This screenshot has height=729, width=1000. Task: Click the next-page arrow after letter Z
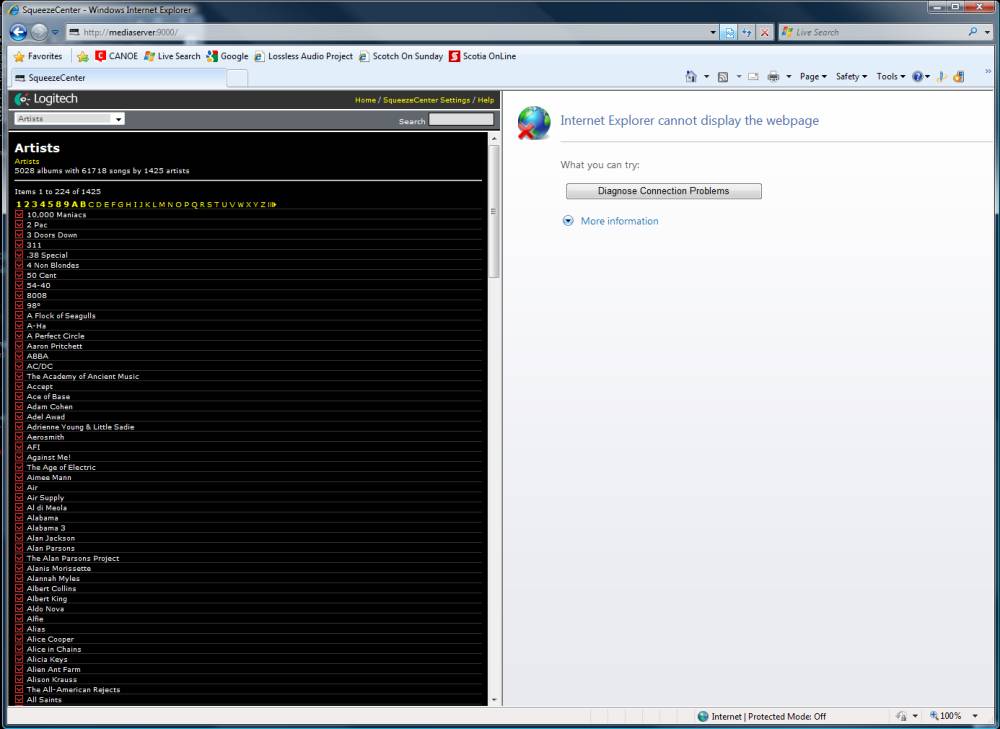272,204
